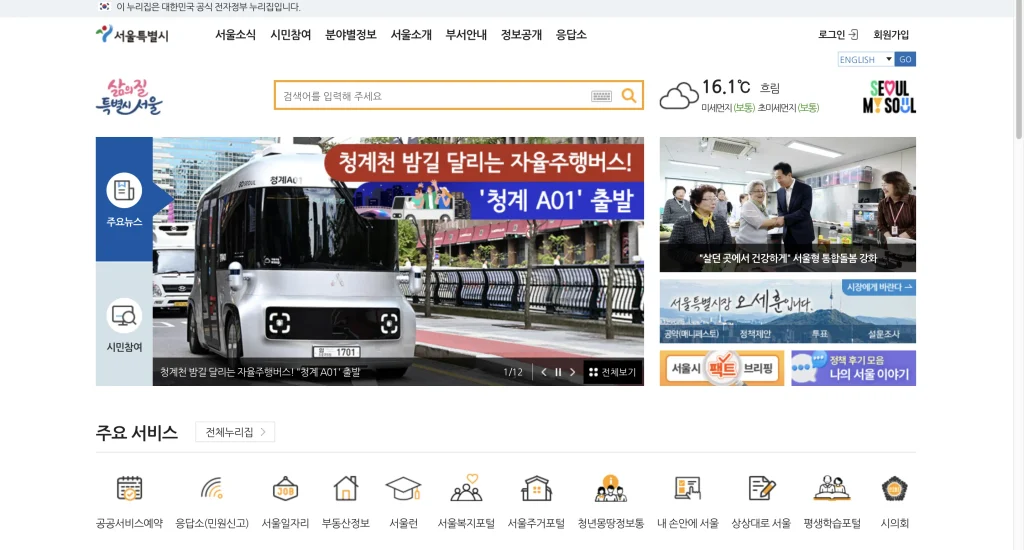1024x550 pixels.
Task: Click the cloudy weather icon
Action: pos(679,96)
